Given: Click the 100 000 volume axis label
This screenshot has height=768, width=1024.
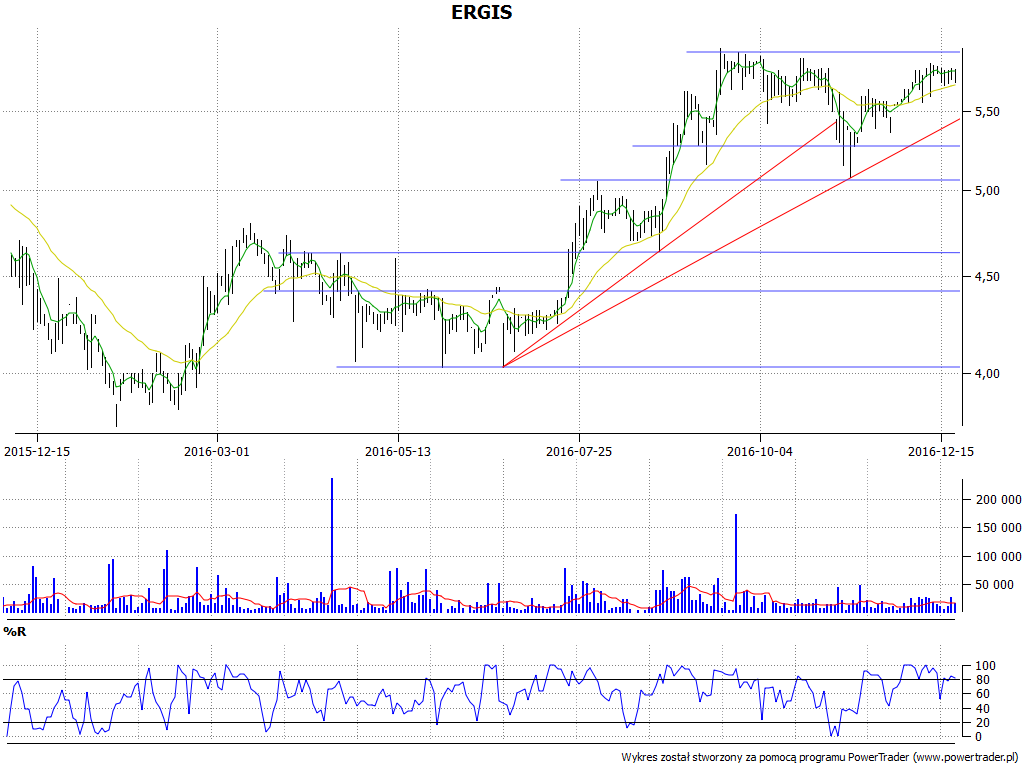Looking at the screenshot, I should [x=999, y=556].
